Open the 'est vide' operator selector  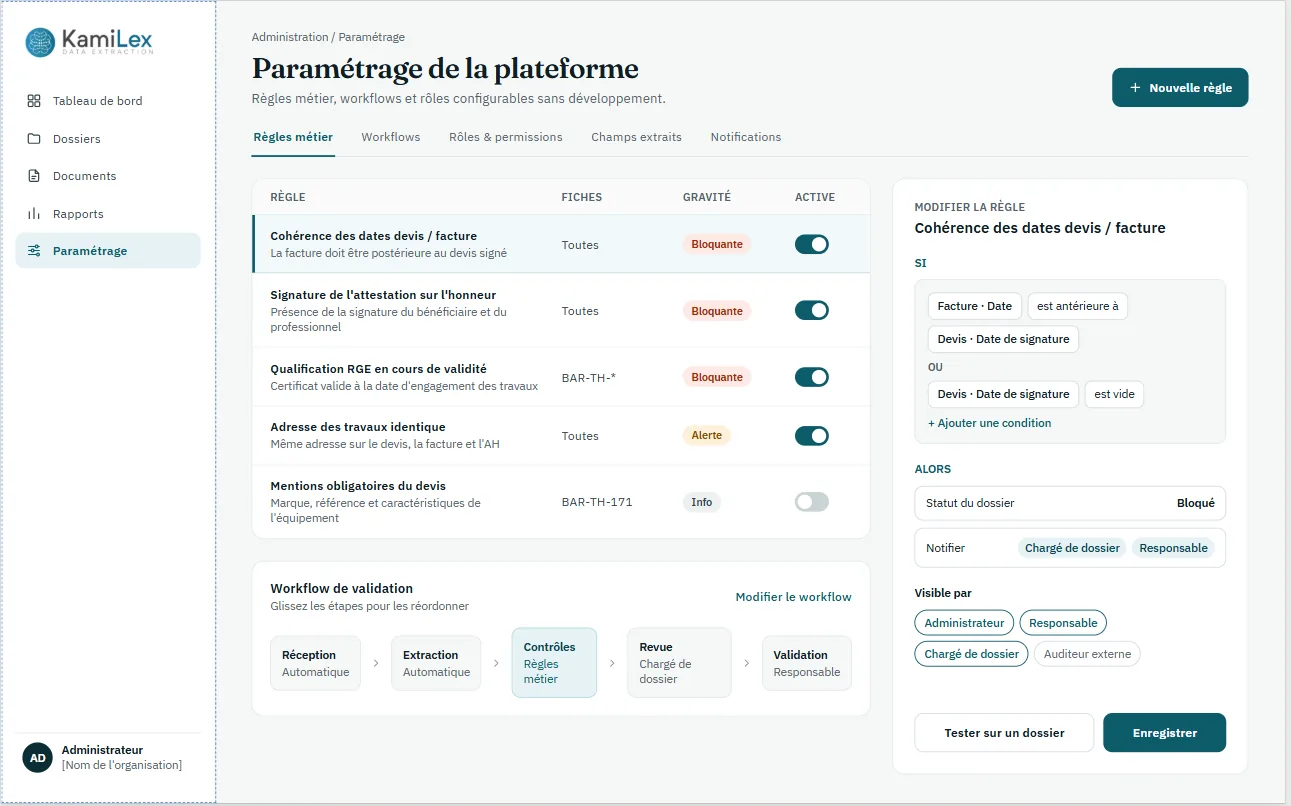[x=1114, y=394]
